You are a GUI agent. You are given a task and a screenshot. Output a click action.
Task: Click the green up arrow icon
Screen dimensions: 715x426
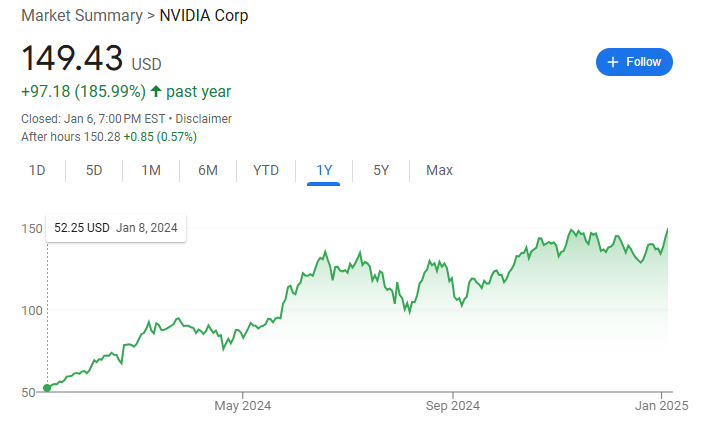tap(156, 91)
